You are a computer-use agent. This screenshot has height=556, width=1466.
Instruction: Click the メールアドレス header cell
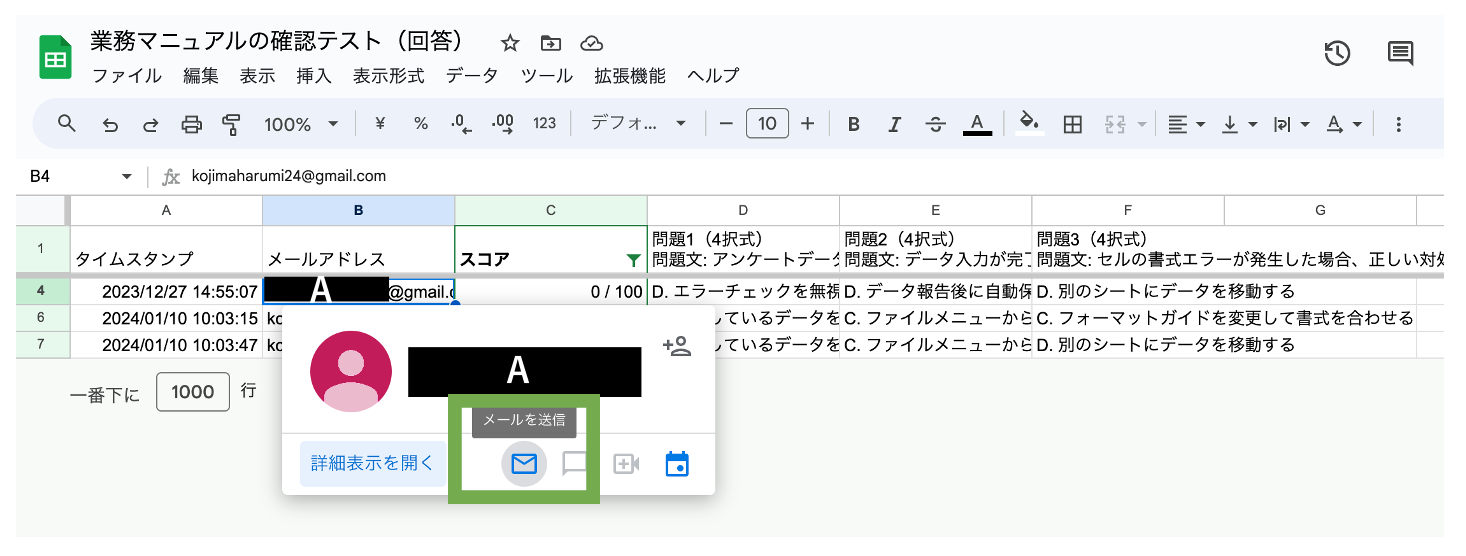click(358, 249)
